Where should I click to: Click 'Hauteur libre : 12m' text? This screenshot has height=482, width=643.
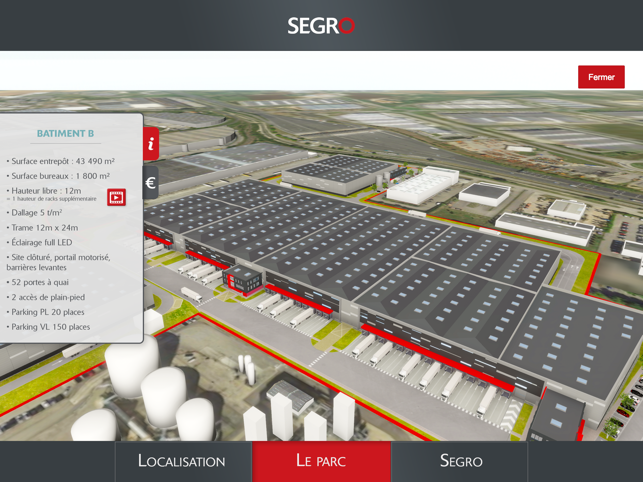[44, 191]
